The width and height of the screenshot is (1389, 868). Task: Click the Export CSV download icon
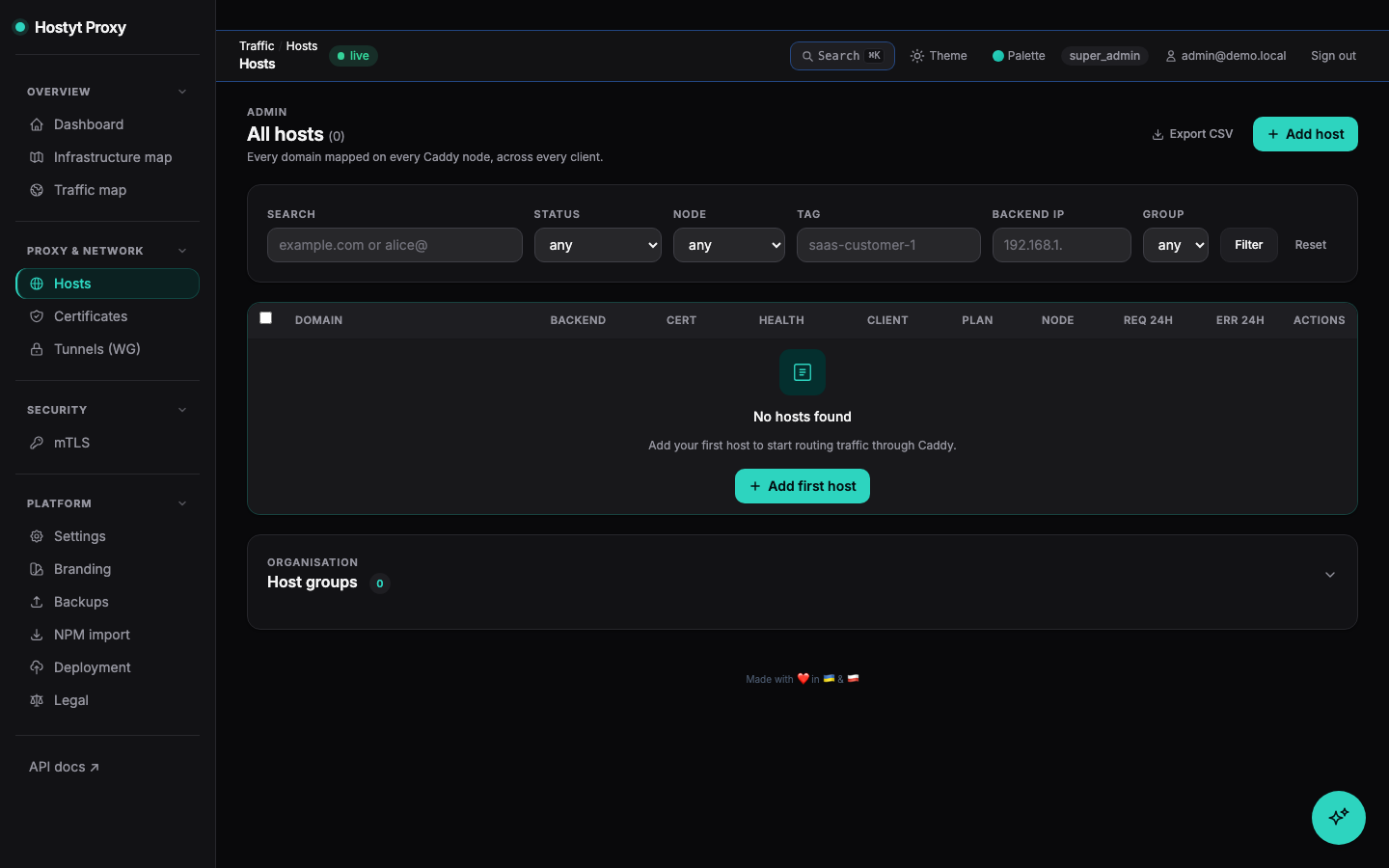click(x=1157, y=135)
